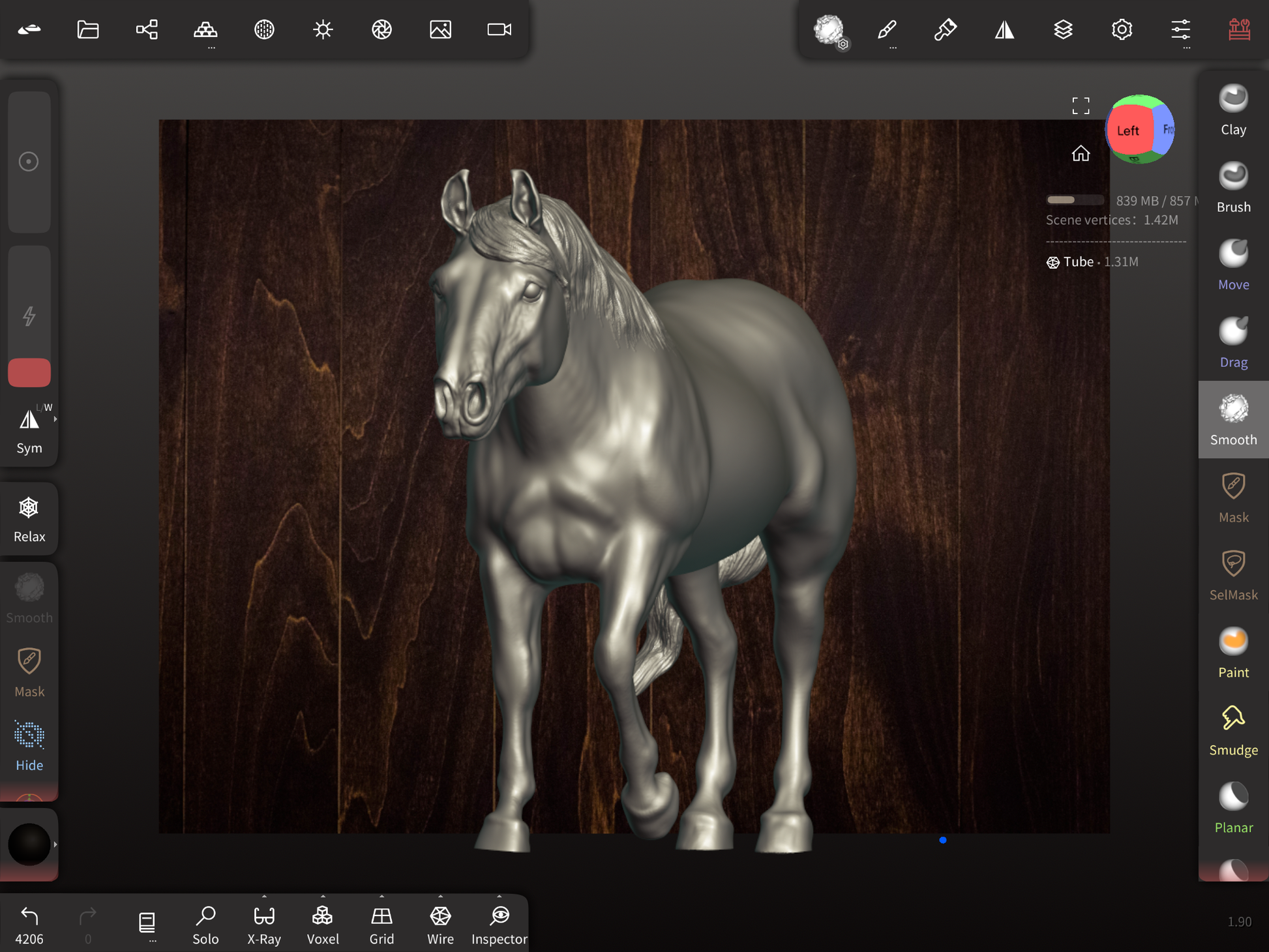The image size is (1269, 952).
Task: Select the Clay brush tool
Action: pos(1232,110)
